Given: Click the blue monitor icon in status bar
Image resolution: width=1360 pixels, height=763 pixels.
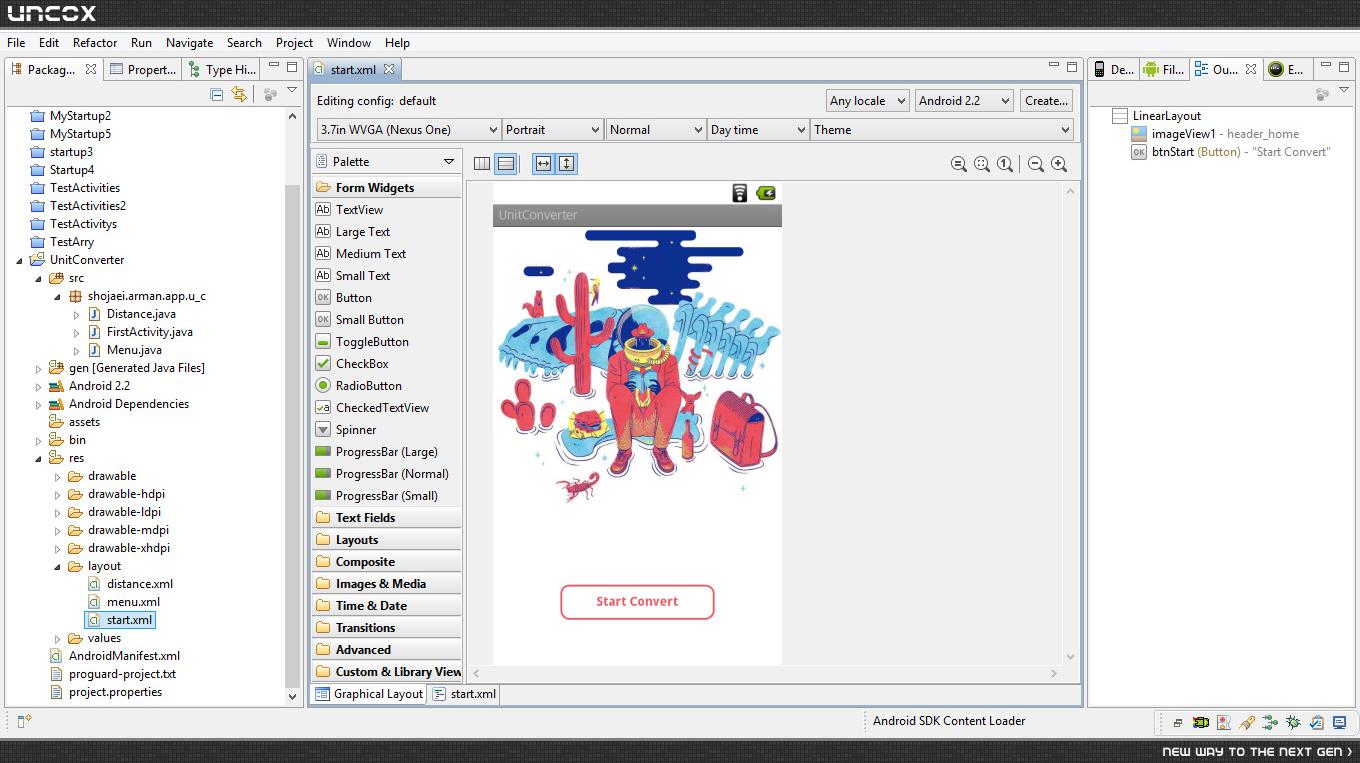Looking at the screenshot, I should [x=1339, y=722].
